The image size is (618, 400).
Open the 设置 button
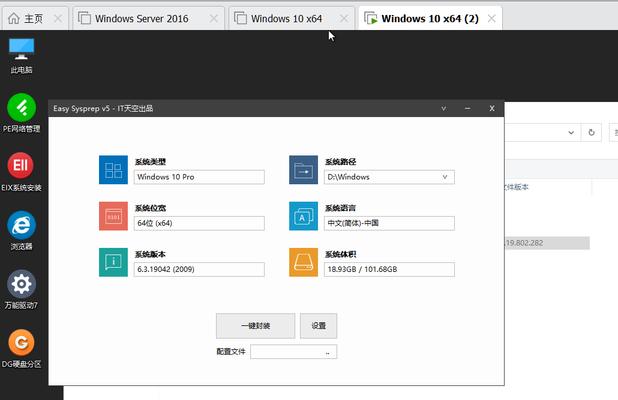pos(318,326)
